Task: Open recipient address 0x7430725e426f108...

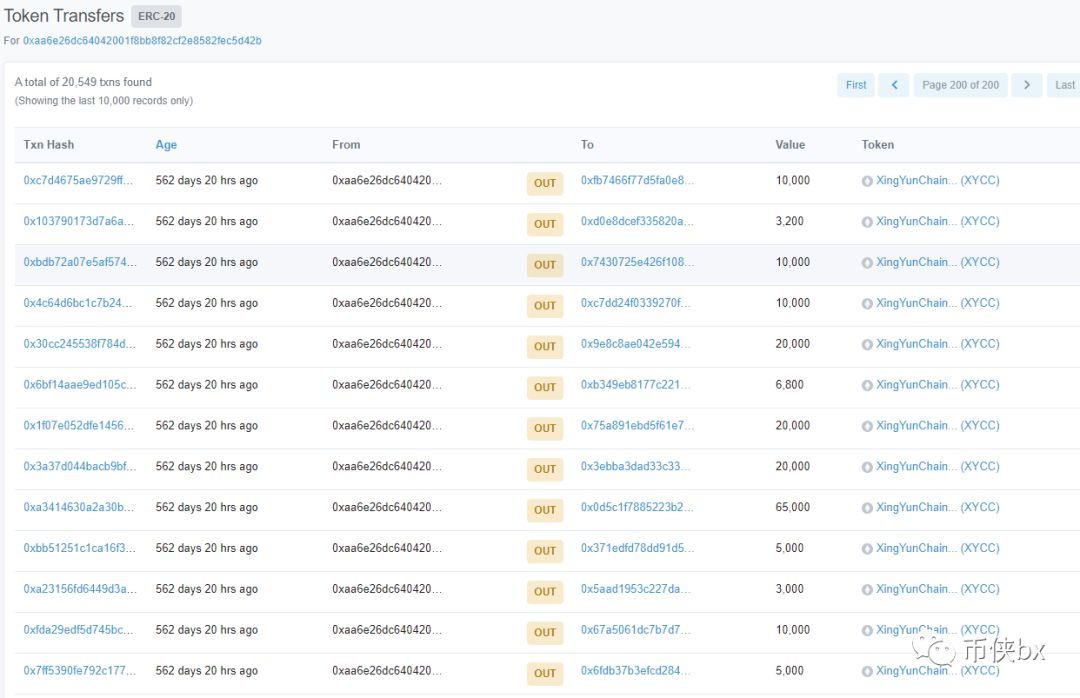Action: click(x=637, y=262)
